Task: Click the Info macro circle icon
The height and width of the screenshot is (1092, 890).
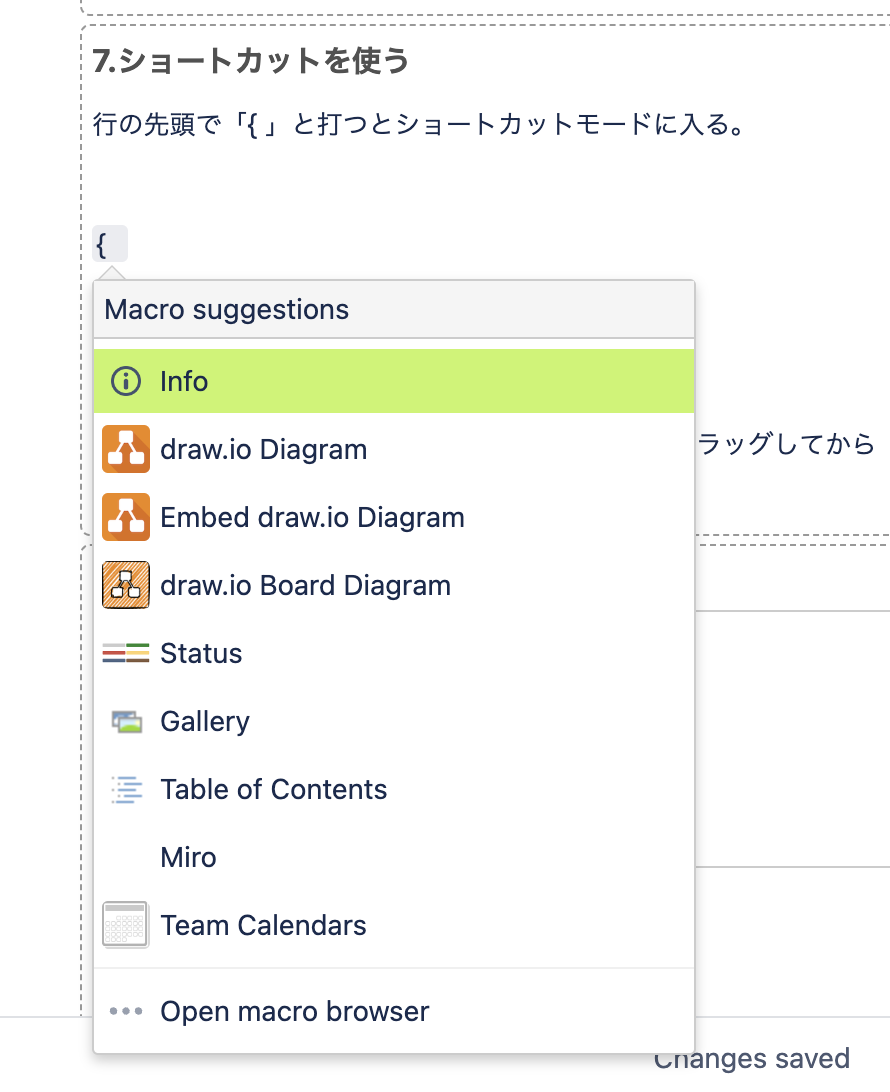Action: coord(125,382)
